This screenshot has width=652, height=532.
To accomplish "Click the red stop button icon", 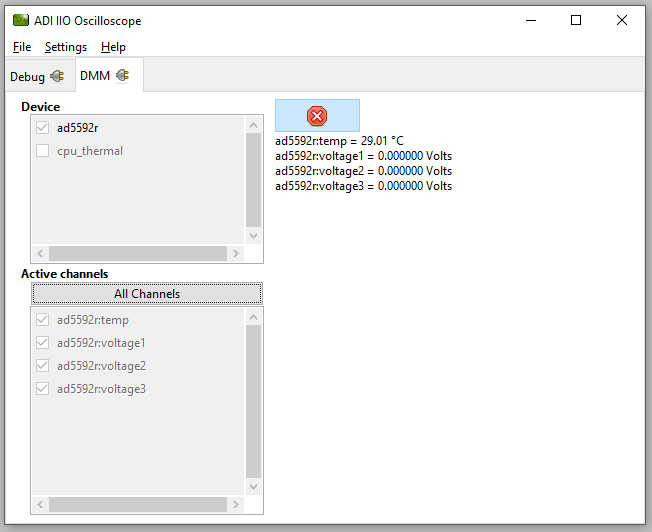I will click(x=317, y=116).
